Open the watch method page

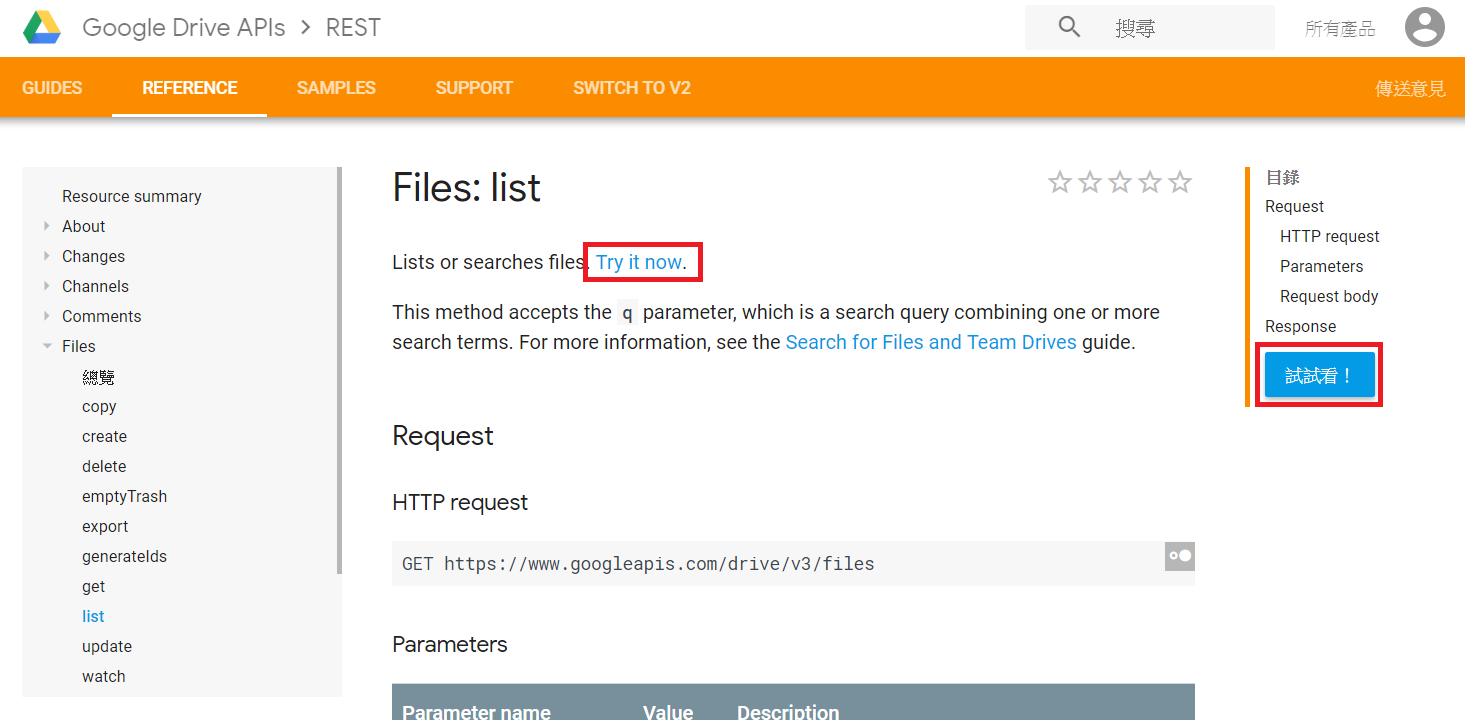(x=104, y=676)
